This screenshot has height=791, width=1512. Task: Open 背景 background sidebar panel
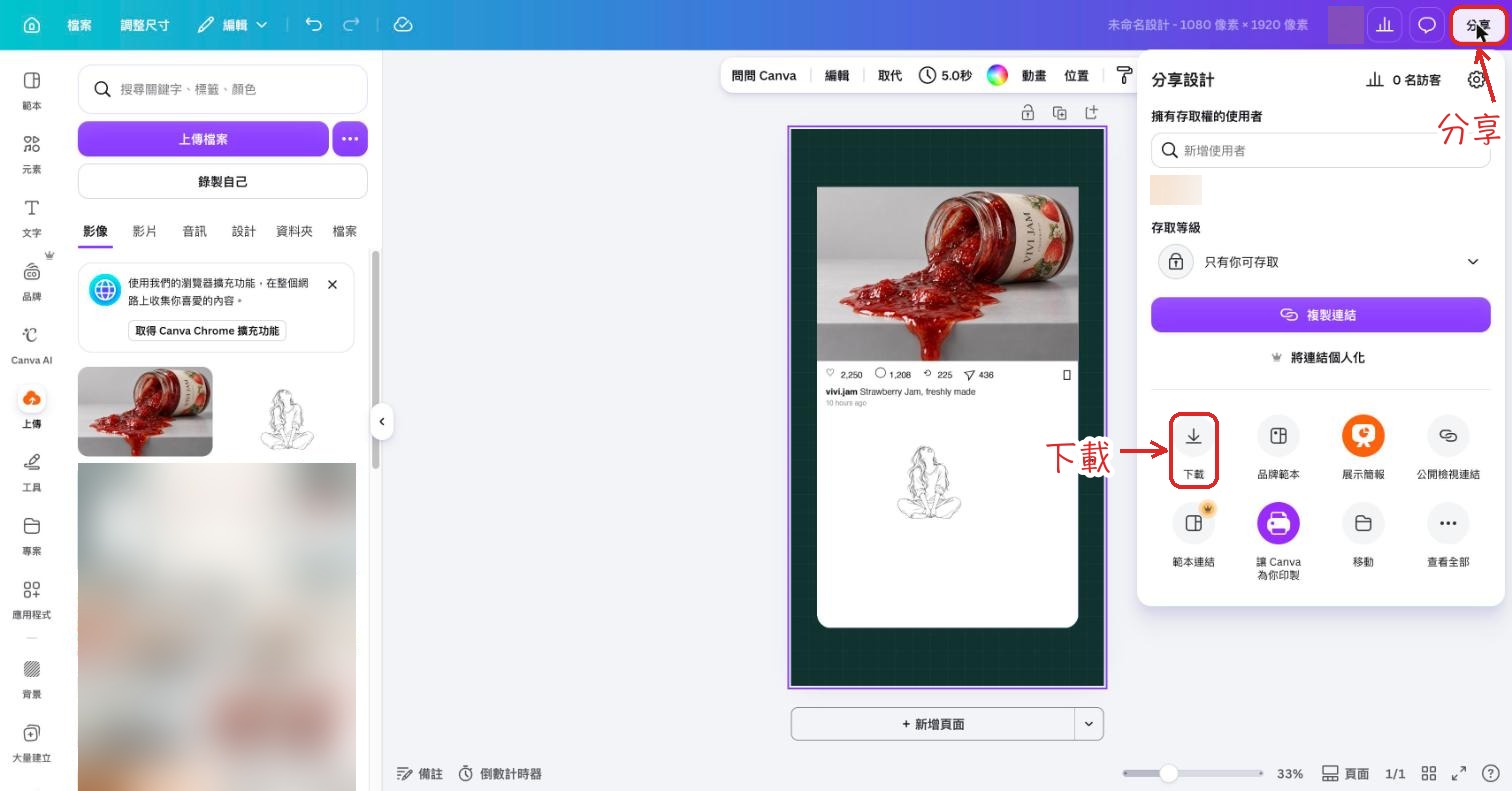32,679
